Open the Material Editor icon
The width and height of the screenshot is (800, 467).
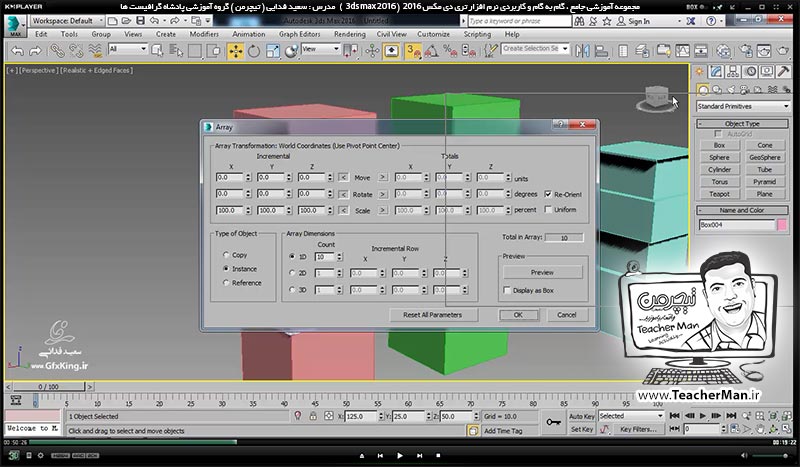(x=722, y=51)
